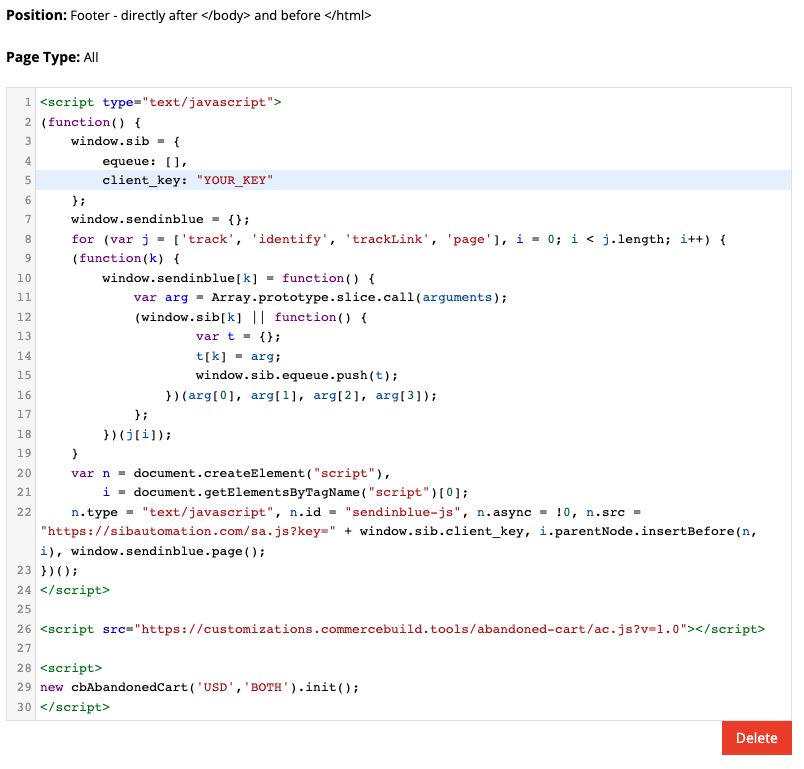804x769 pixels.
Task: Click the closing </script> tag on line 24
Action: [75, 590]
